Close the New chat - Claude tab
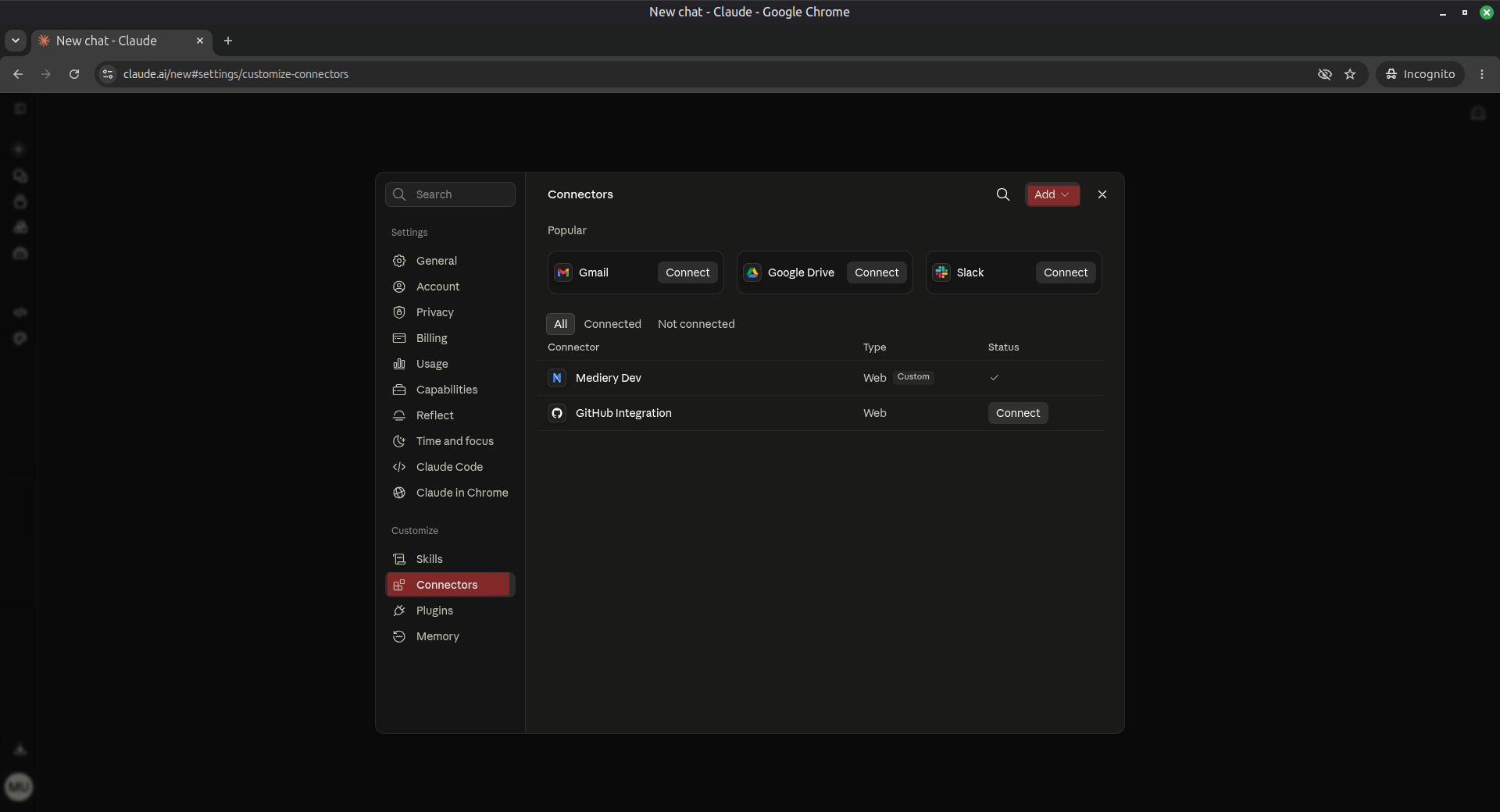Screen dimensions: 1500x812 200,41
